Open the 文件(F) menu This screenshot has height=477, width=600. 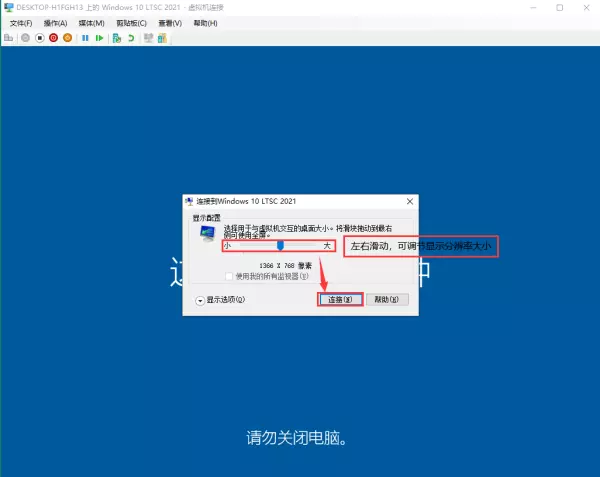point(21,23)
